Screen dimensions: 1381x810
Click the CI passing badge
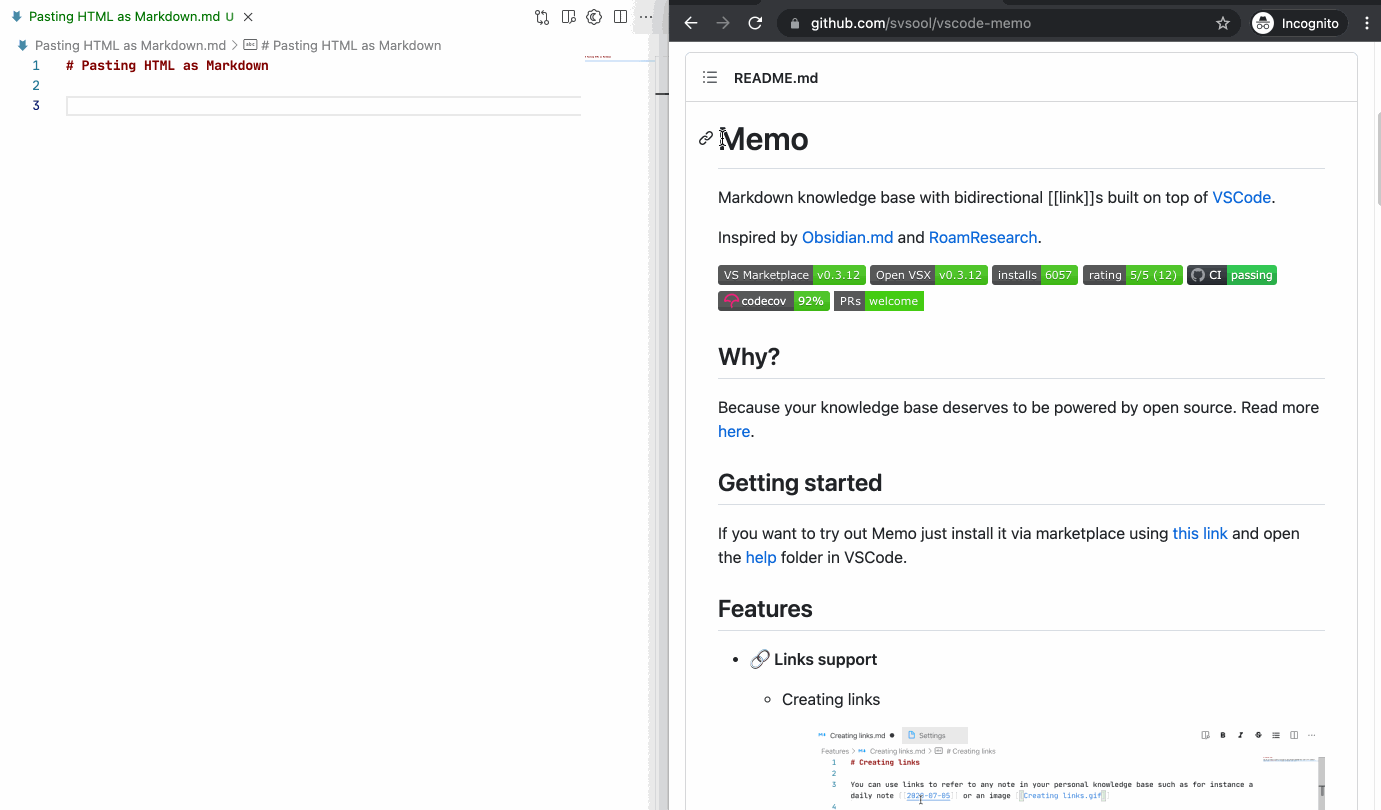(1232, 275)
